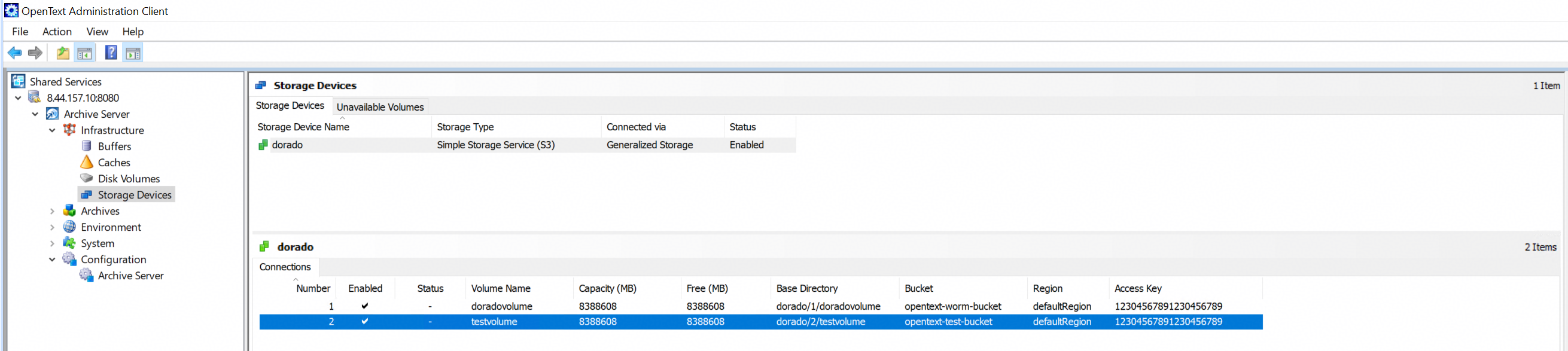
Task: Click the green dorado device row icon
Action: [x=263, y=145]
